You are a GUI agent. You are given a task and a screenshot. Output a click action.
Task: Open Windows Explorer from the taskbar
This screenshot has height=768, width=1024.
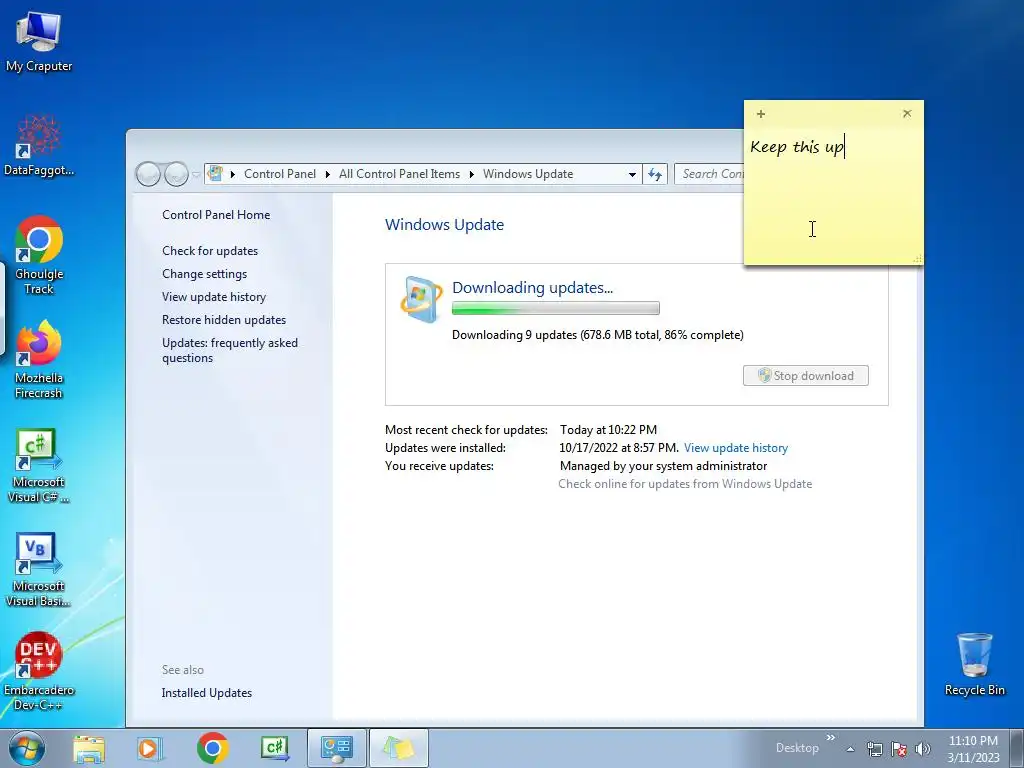tap(89, 748)
